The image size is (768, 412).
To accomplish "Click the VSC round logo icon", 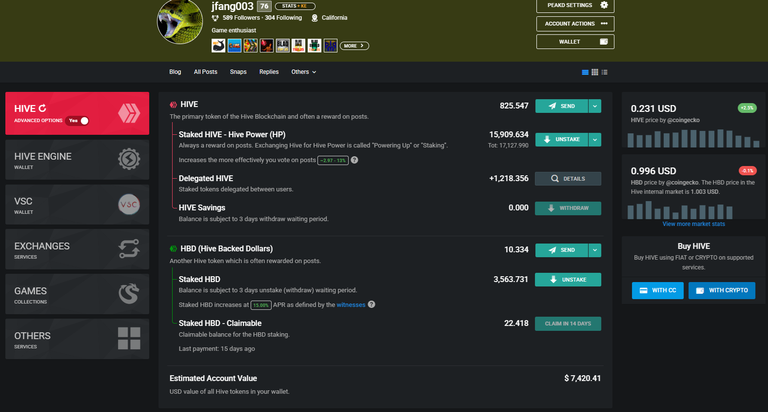I will [x=129, y=204].
